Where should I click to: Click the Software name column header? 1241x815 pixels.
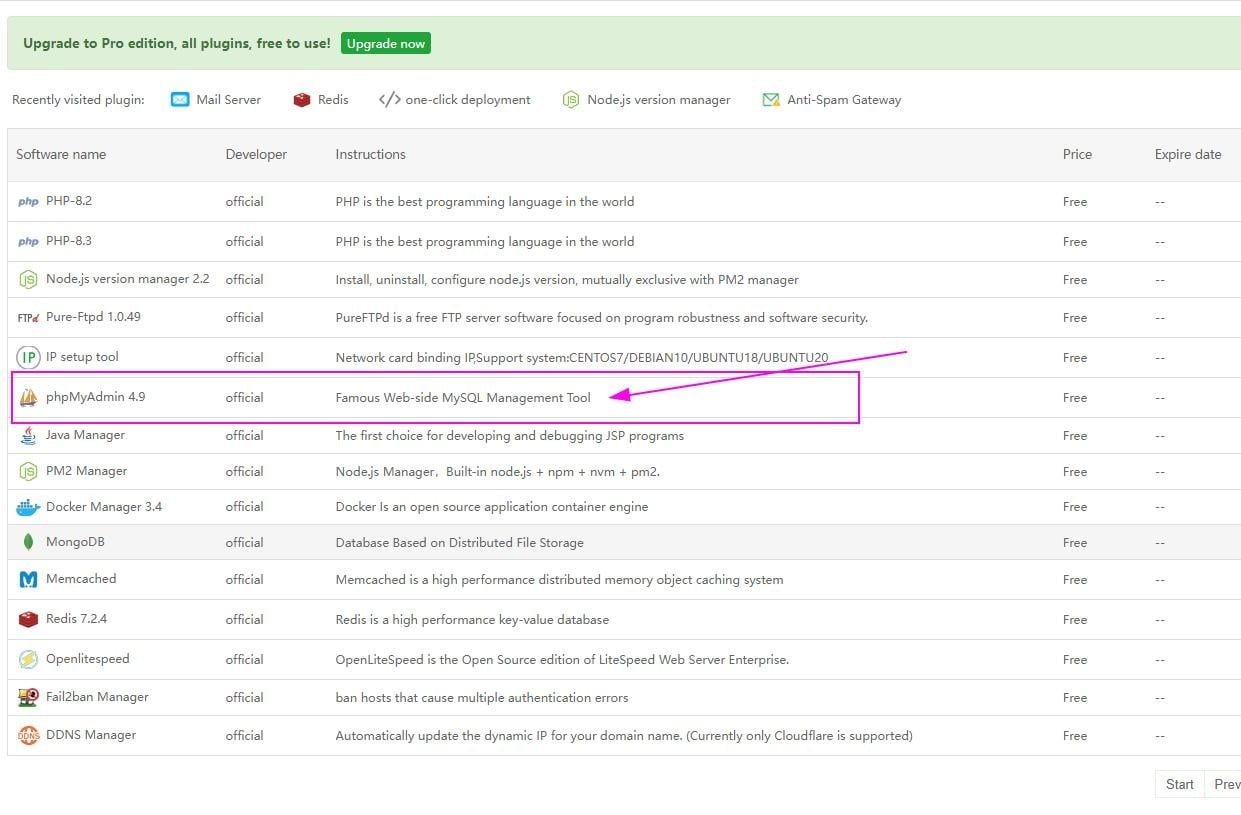click(61, 154)
